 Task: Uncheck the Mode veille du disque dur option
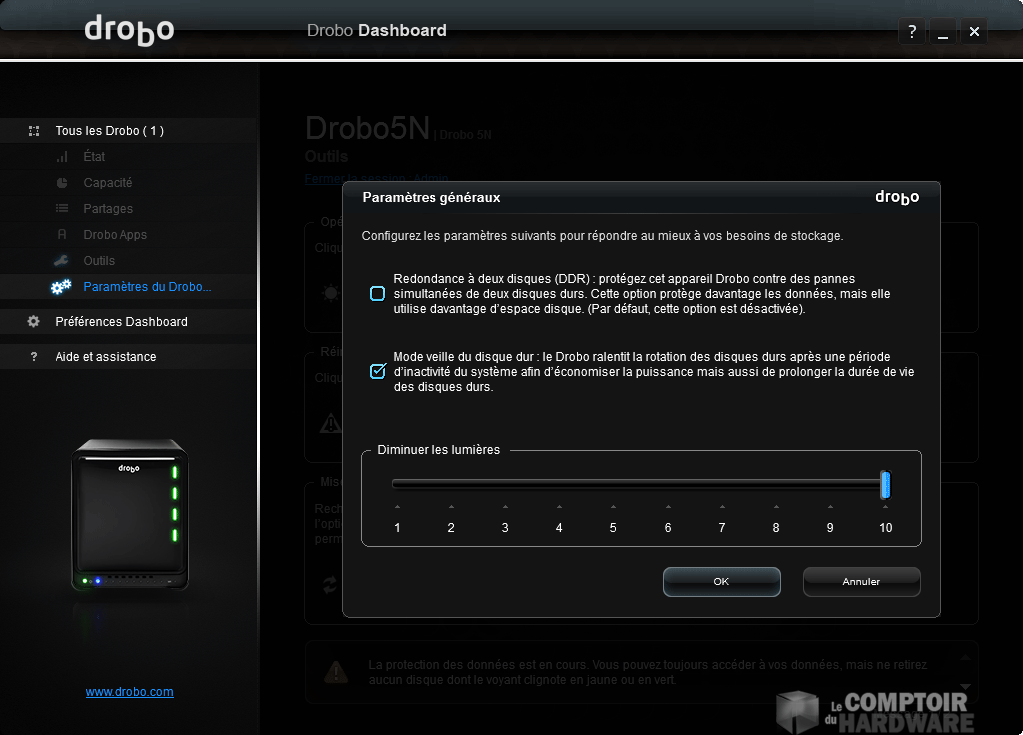(377, 371)
